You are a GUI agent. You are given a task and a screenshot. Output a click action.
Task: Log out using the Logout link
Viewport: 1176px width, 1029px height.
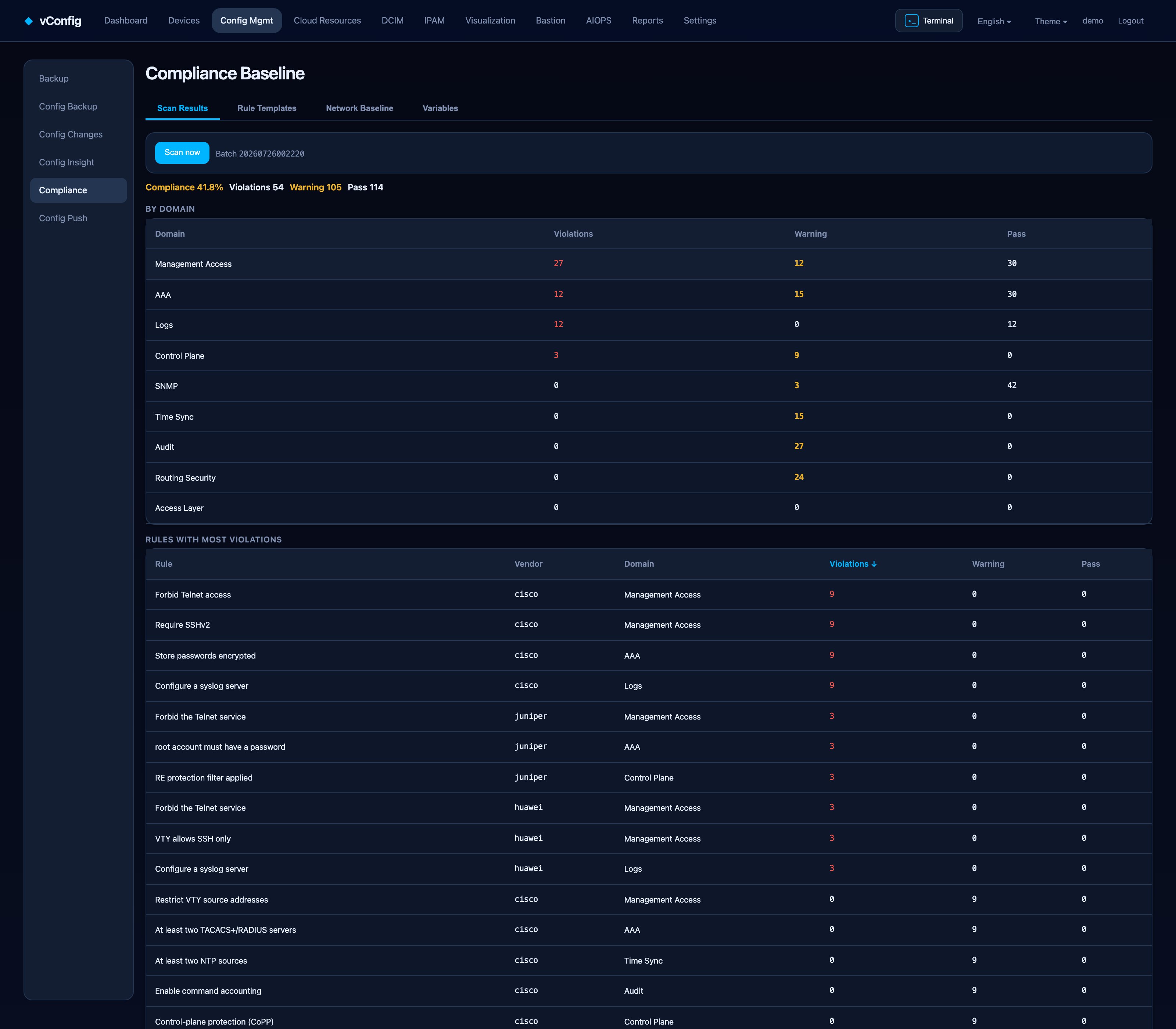coord(1130,21)
